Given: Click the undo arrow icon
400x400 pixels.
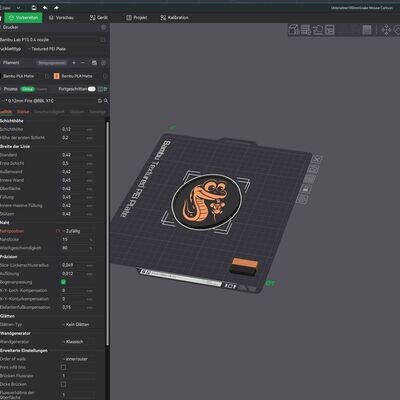Looking at the screenshot, I should click(x=45, y=7).
